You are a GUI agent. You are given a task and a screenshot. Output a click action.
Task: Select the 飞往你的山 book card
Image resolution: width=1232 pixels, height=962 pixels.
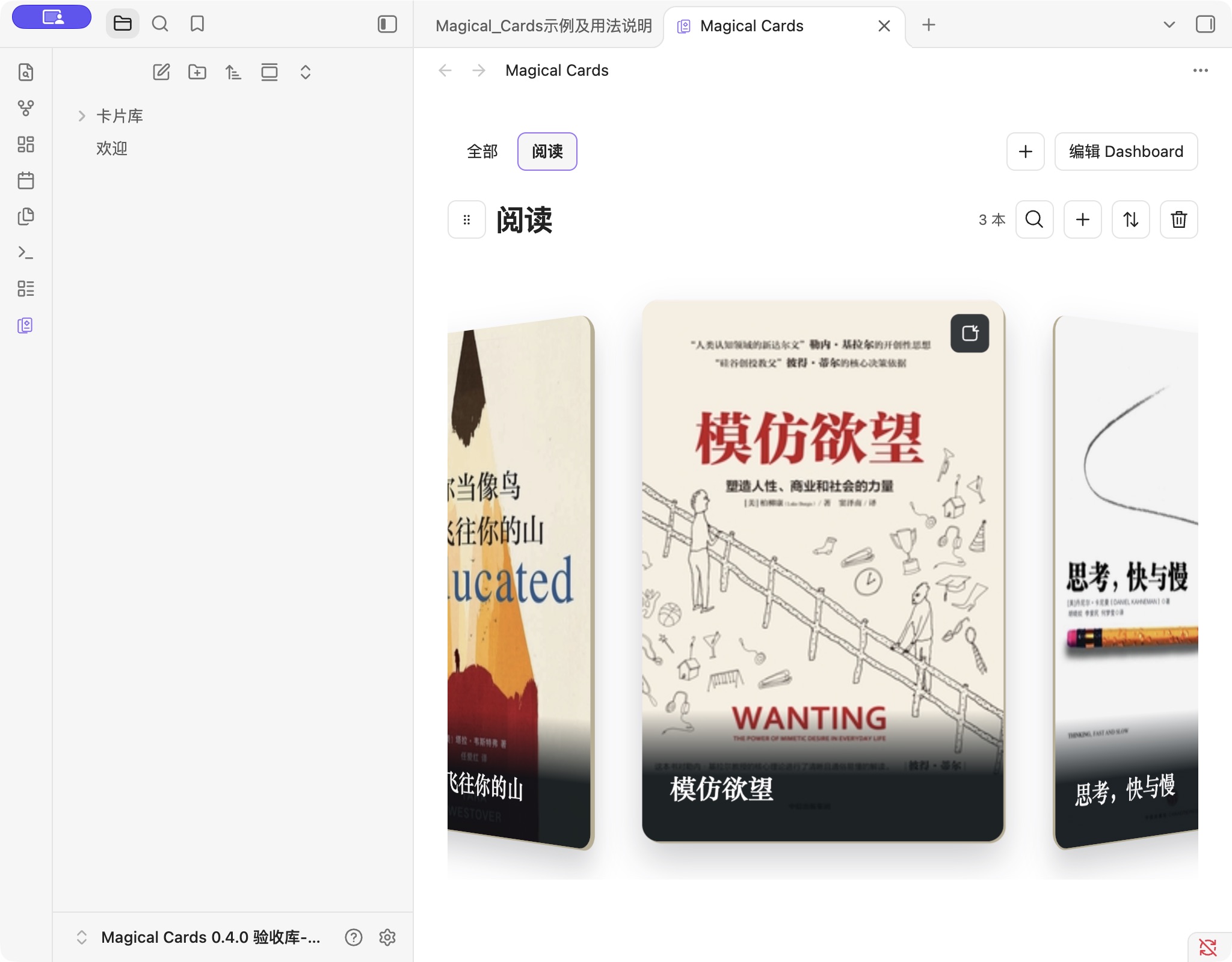(x=520, y=582)
